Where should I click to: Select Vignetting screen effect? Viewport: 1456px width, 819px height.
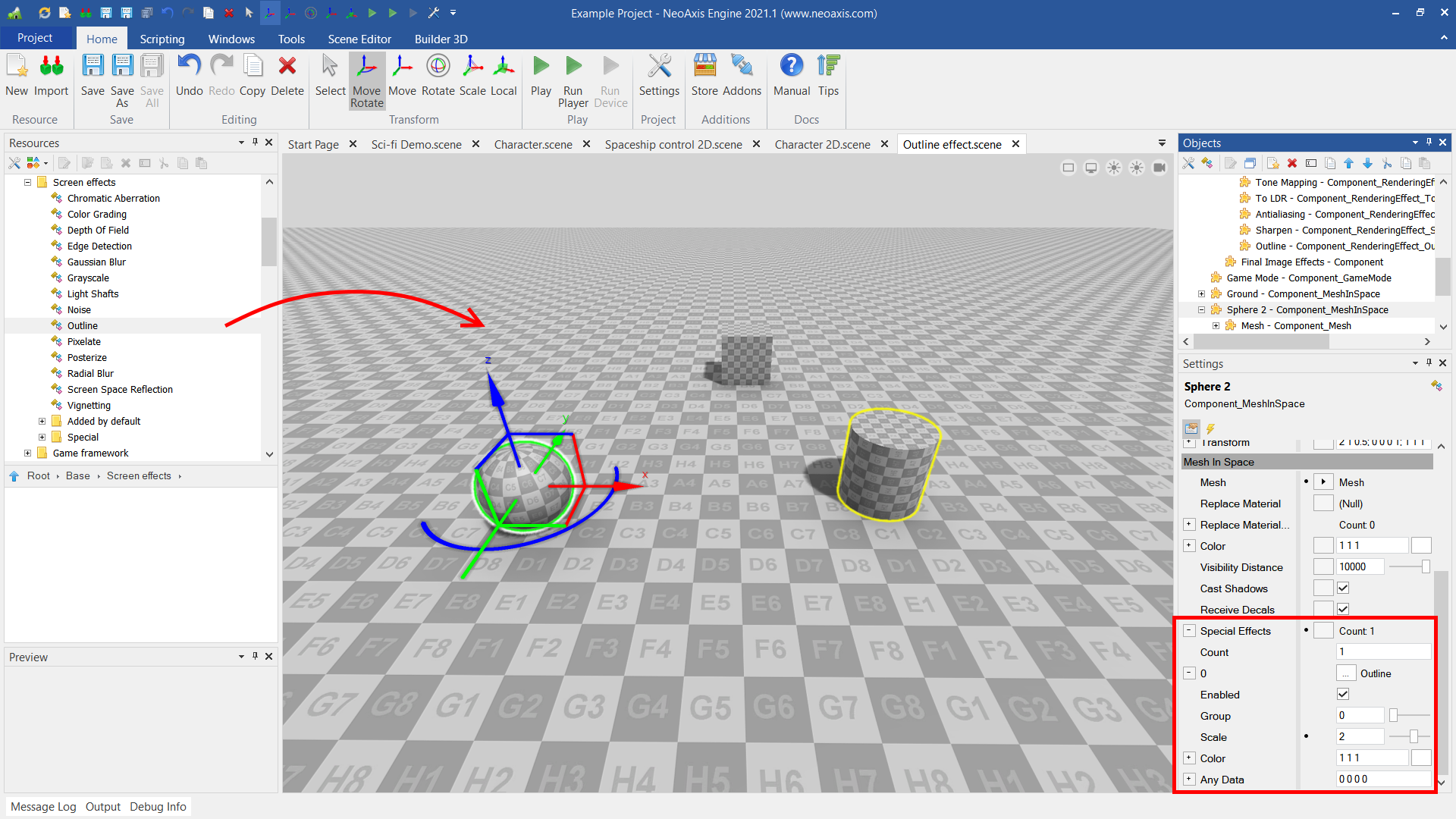[x=89, y=405]
